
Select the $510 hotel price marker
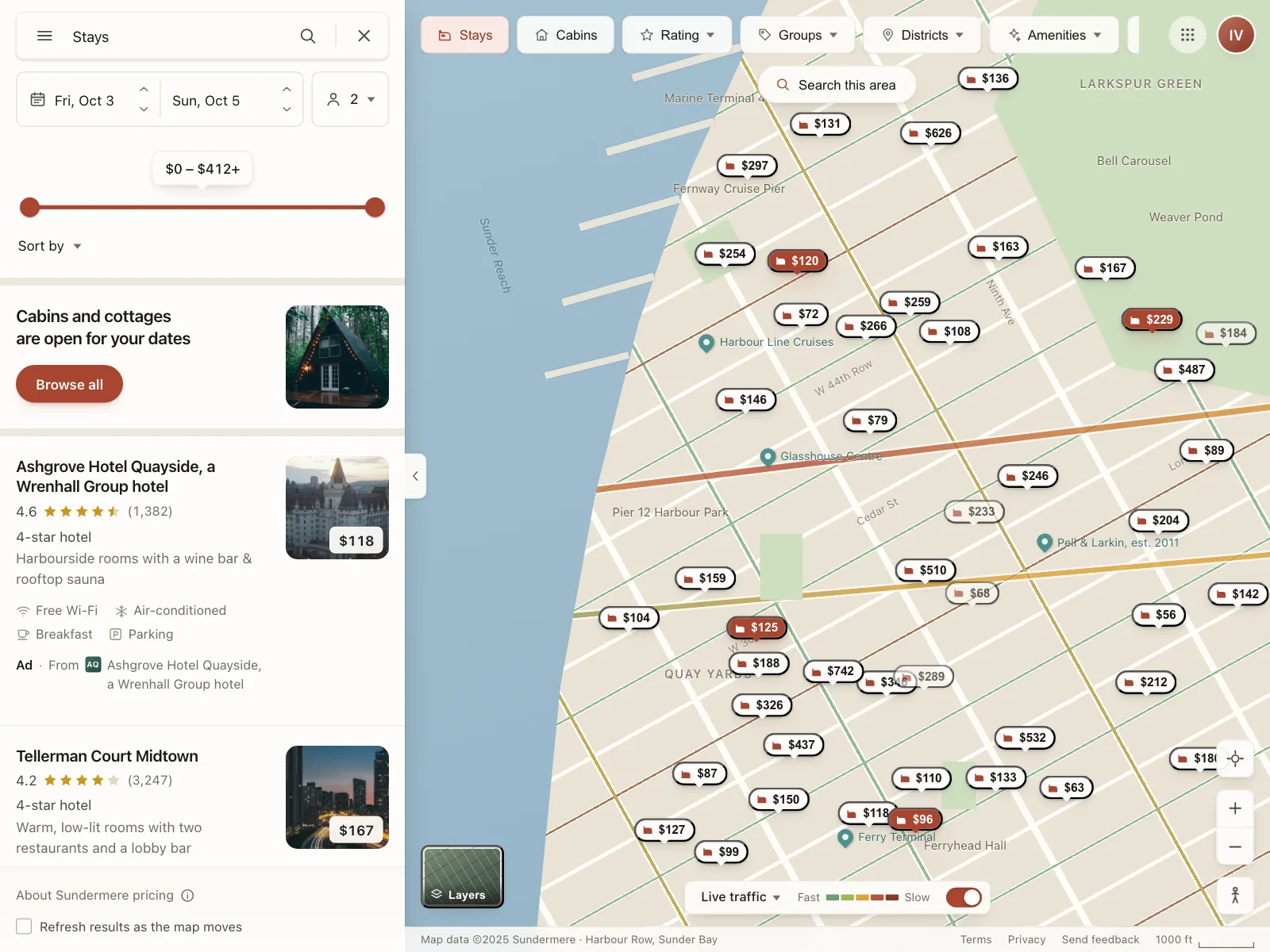(x=926, y=570)
